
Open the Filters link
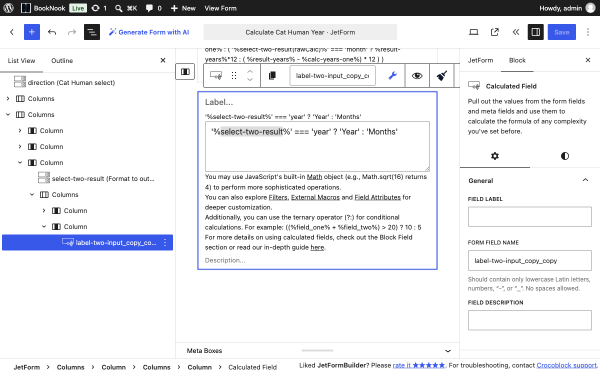(x=278, y=197)
